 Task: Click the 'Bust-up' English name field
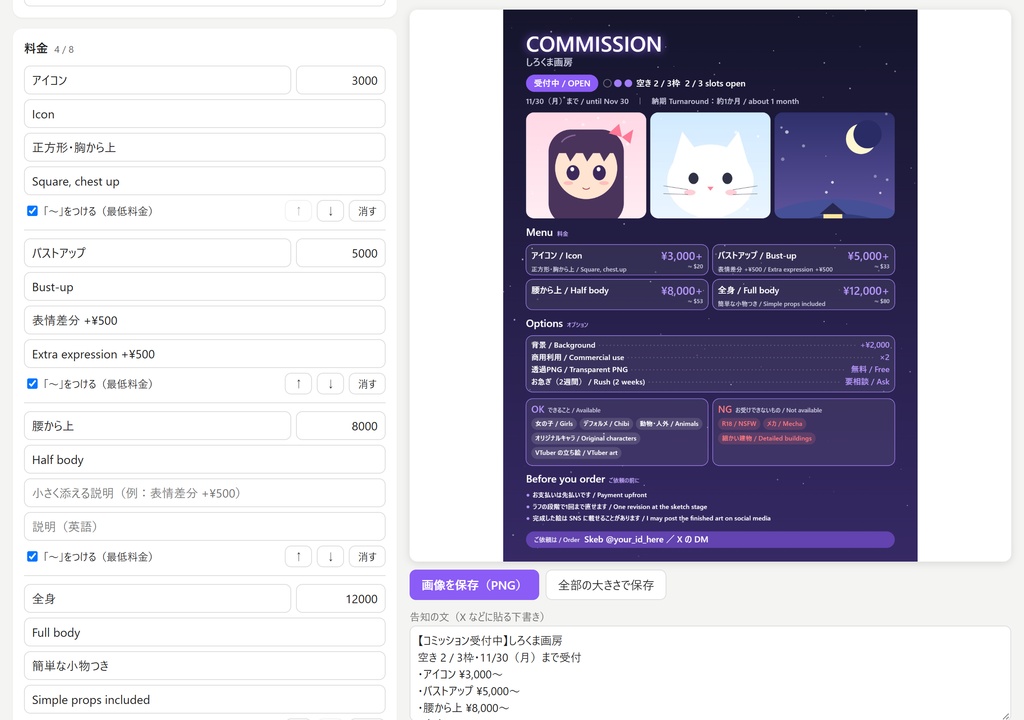coord(204,287)
